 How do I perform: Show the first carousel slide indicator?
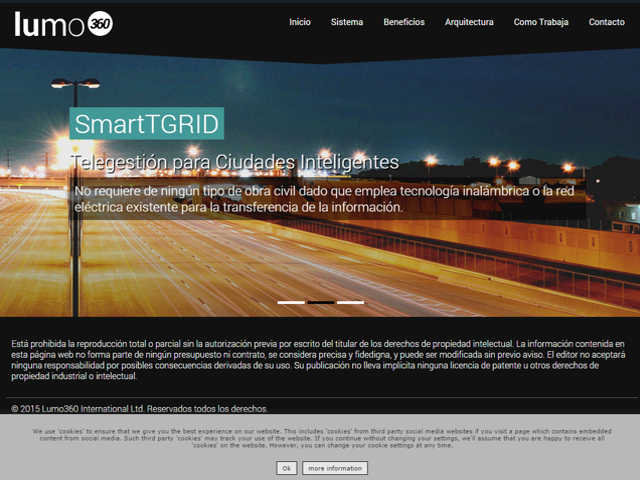pos(291,302)
